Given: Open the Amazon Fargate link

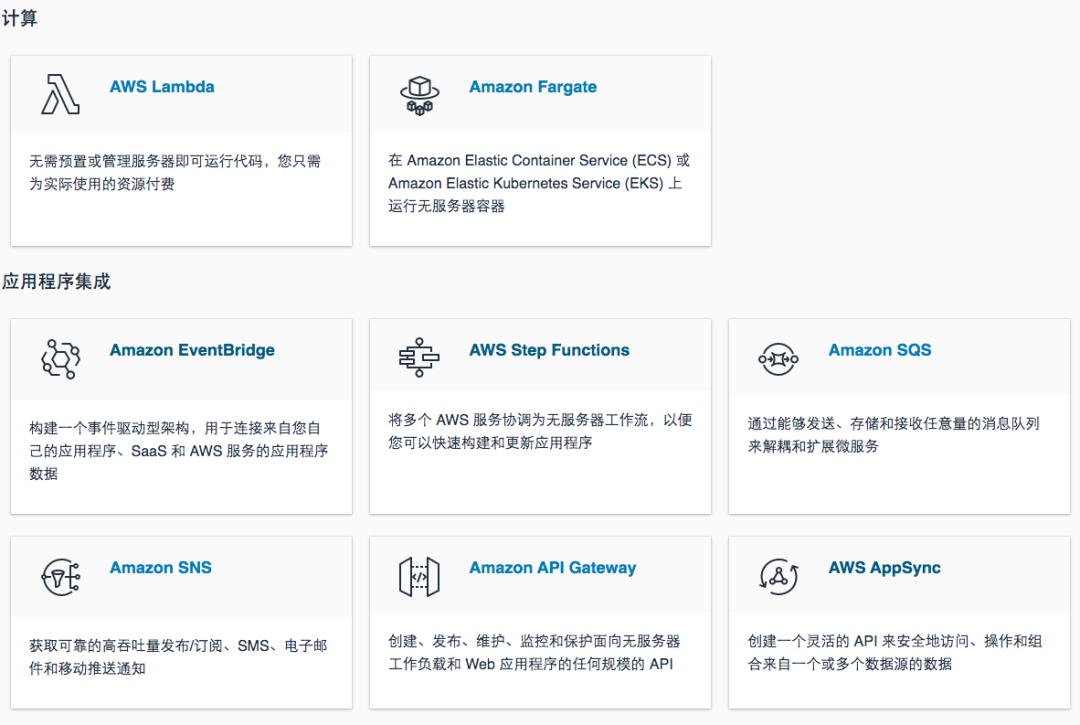Looking at the screenshot, I should point(533,87).
